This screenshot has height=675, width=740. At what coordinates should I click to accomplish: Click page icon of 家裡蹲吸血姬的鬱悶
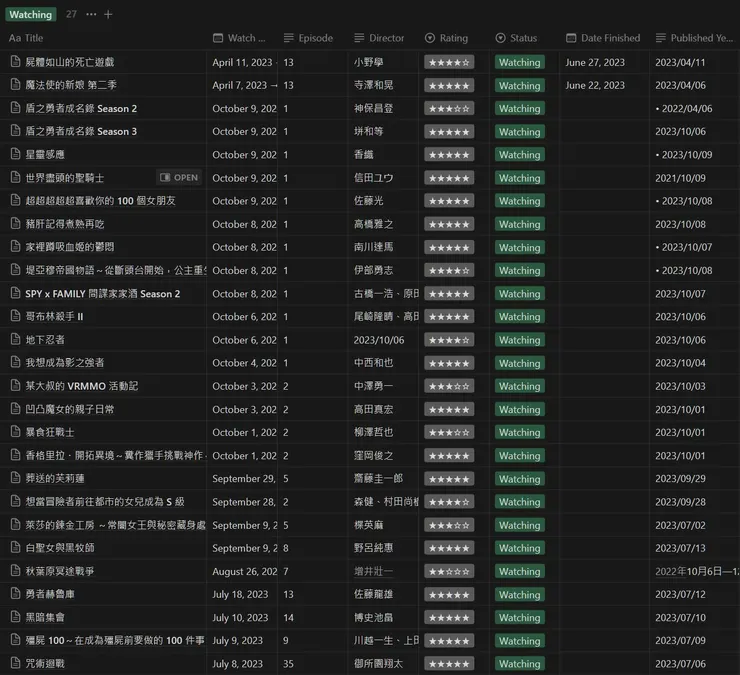pos(16,247)
